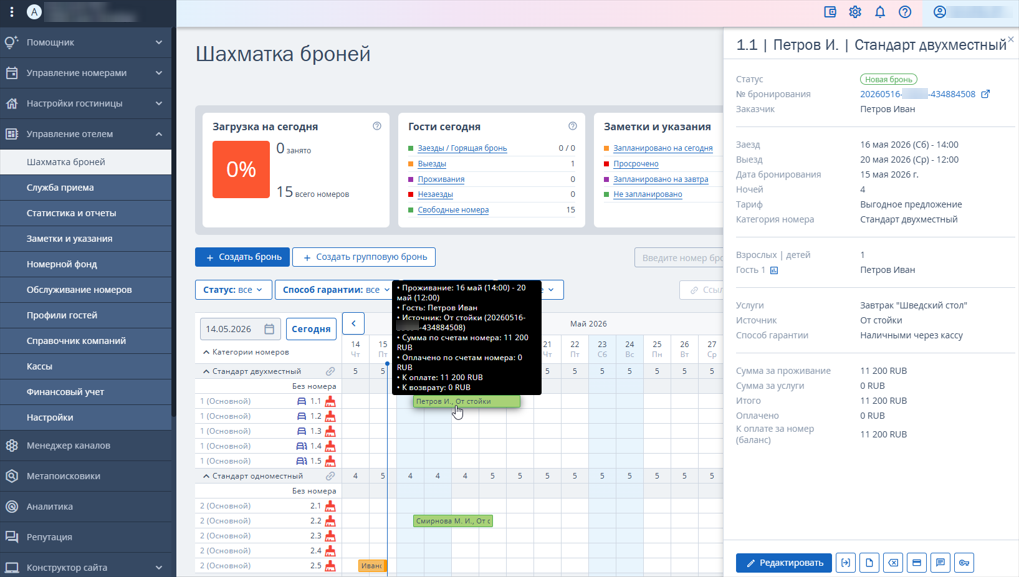Open the Статус: все filter dropdown
The height and width of the screenshot is (577, 1019).
pyautogui.click(x=233, y=290)
